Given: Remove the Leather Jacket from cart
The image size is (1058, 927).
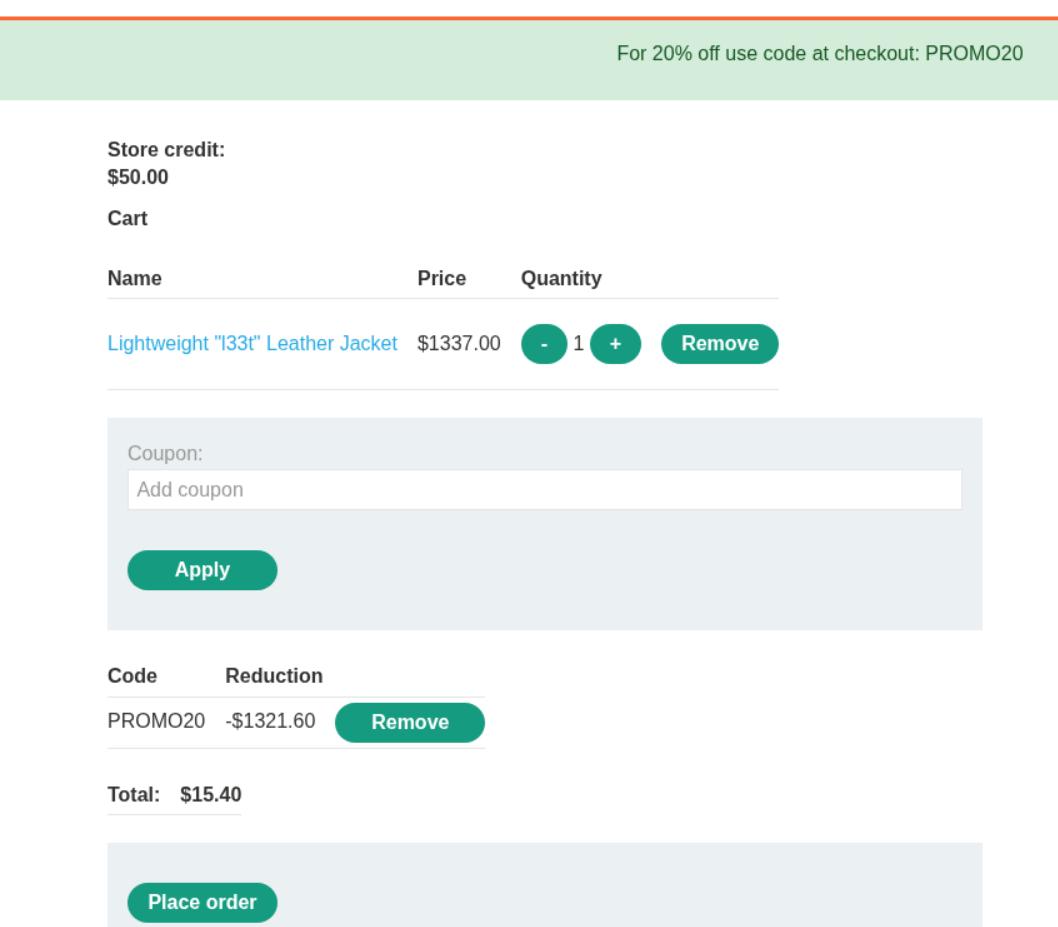Looking at the screenshot, I should click(x=719, y=344).
